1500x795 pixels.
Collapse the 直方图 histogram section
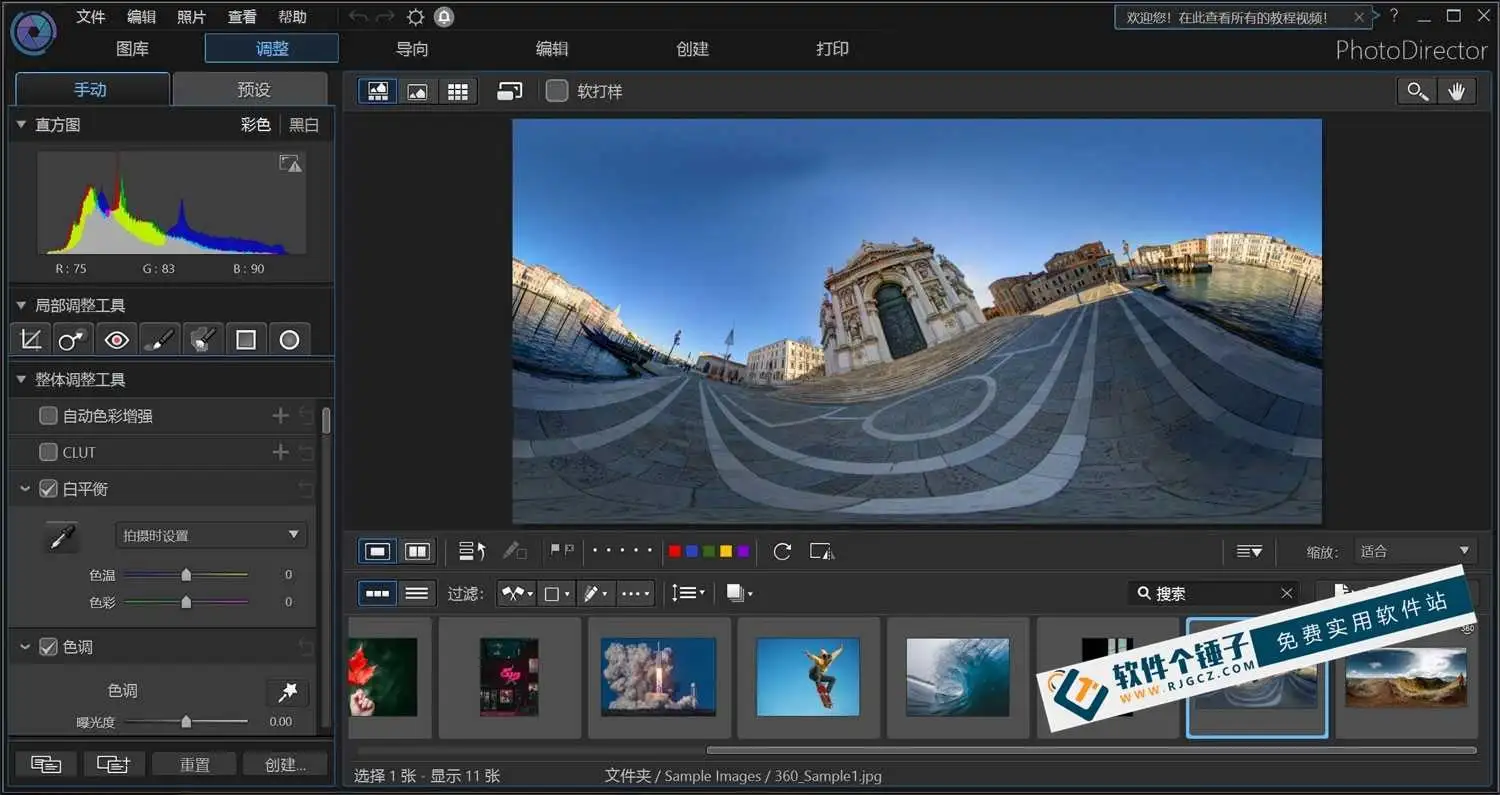[20, 124]
